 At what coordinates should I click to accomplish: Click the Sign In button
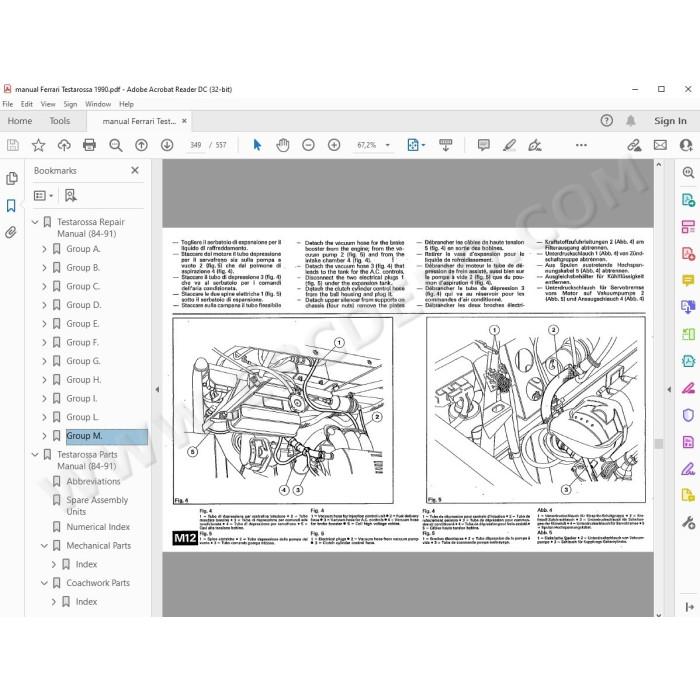(x=670, y=121)
